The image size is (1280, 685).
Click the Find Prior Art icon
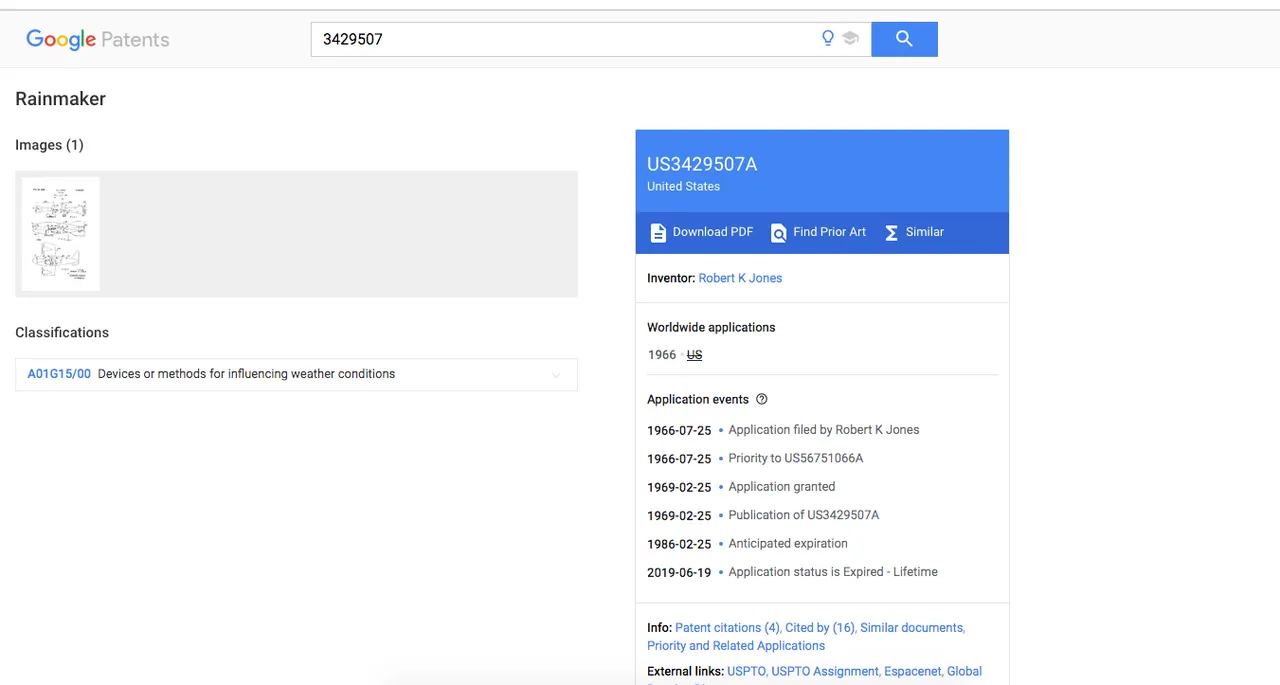pos(778,233)
